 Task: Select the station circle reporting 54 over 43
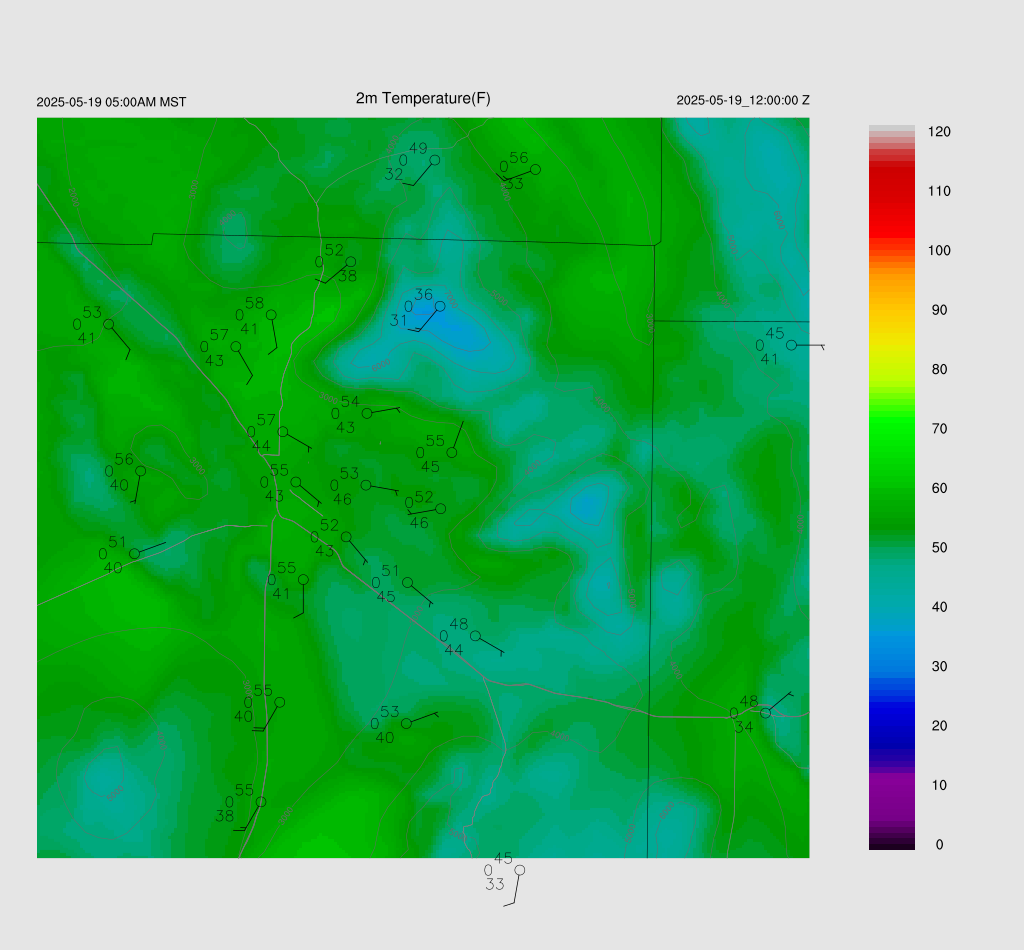(x=367, y=413)
